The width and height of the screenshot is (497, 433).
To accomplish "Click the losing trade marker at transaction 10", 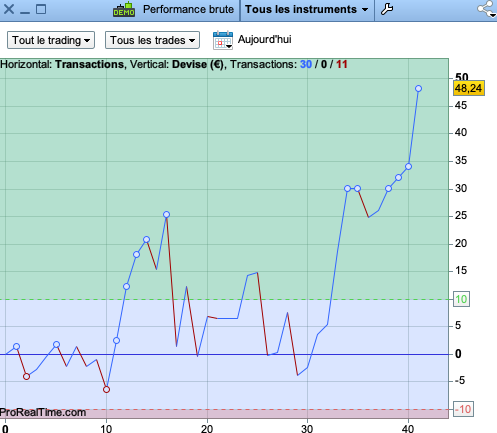I will [106, 389].
